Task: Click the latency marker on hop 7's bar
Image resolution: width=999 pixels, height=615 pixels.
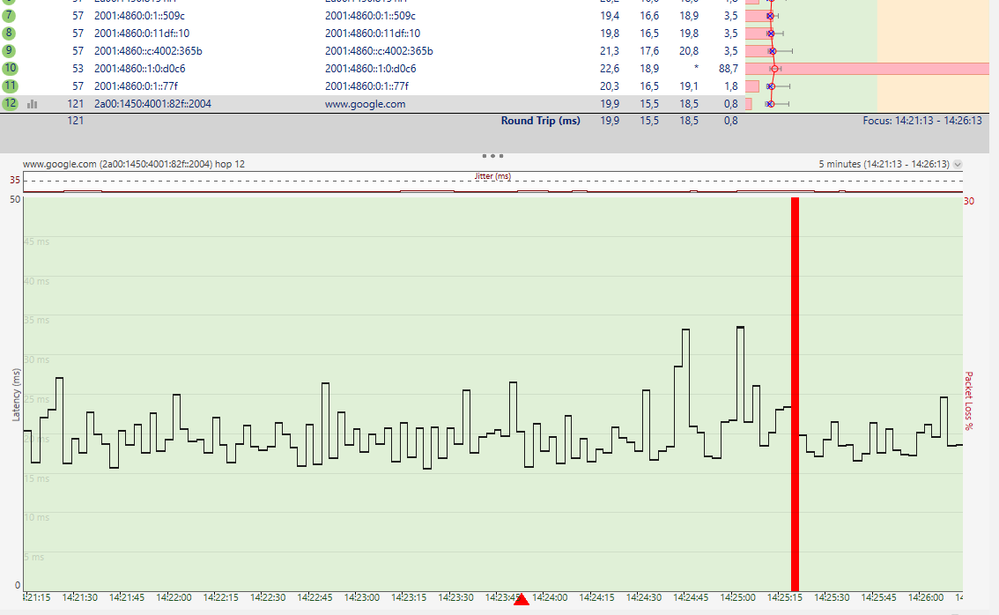Action: click(770, 16)
